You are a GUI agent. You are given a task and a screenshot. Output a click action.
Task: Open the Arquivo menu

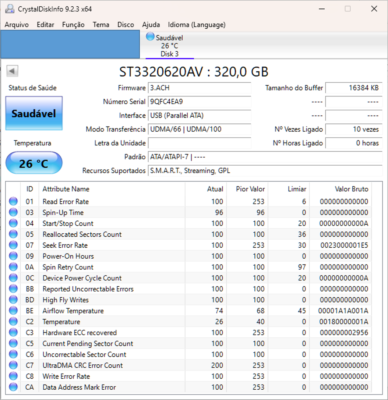17,25
